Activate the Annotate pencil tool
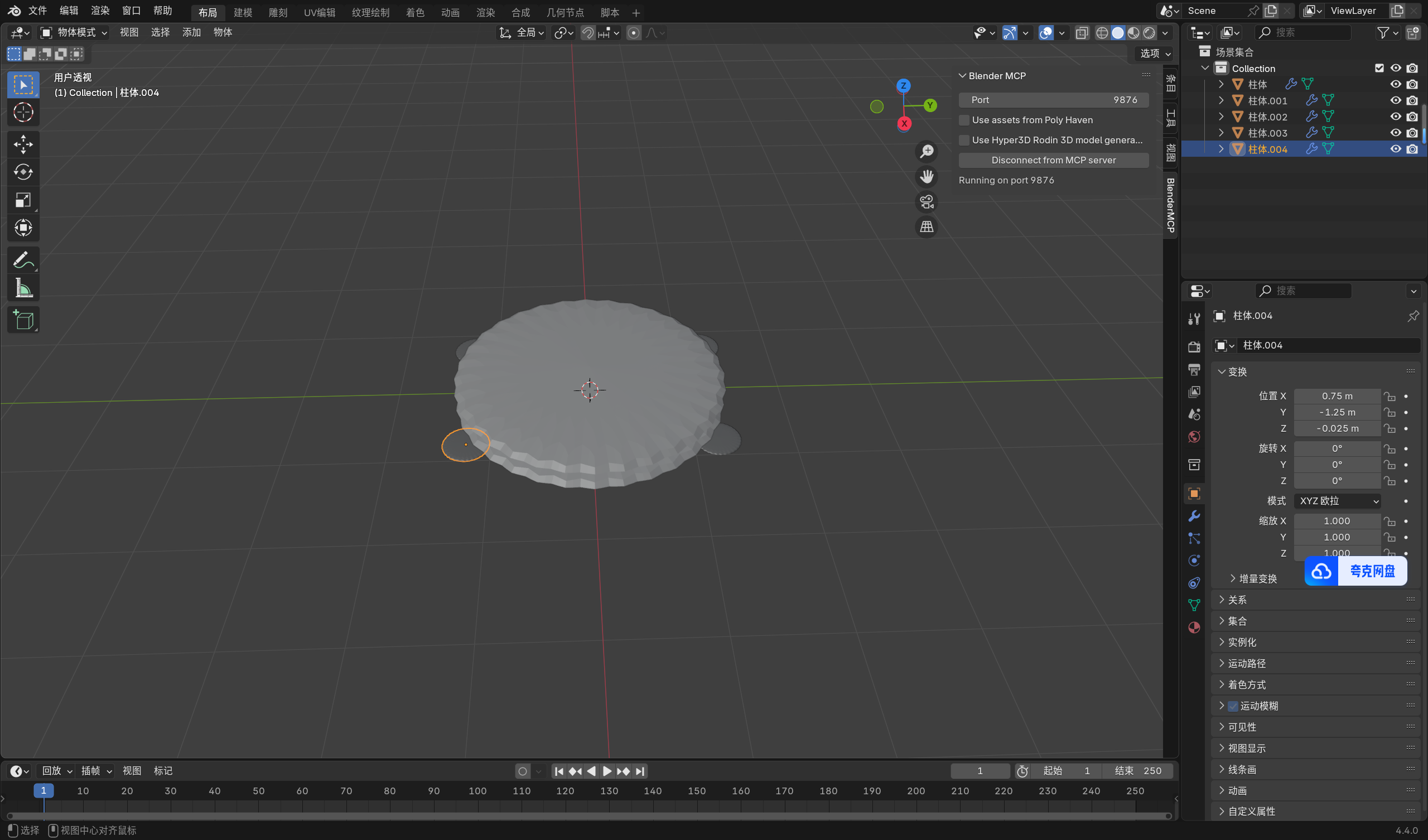The image size is (1428, 840). 23,260
